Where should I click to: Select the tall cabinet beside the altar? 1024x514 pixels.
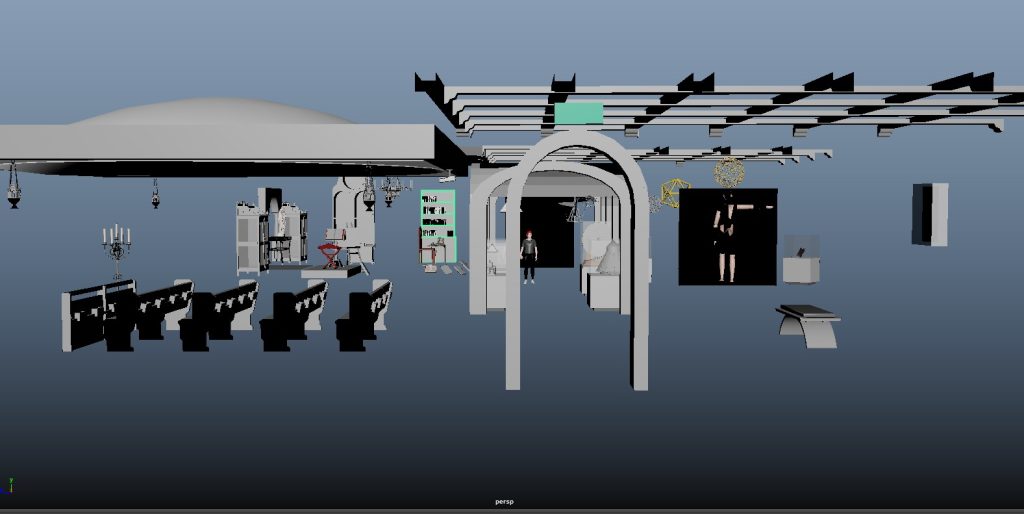click(x=253, y=238)
